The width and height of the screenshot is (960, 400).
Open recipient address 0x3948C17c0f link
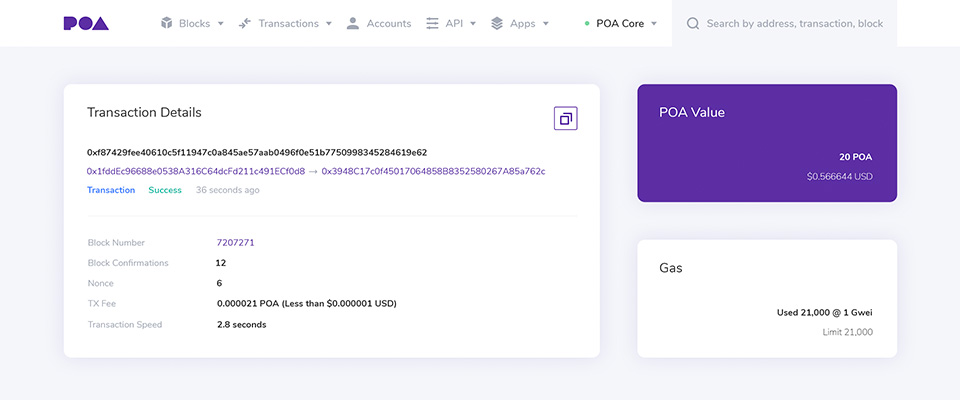433,172
